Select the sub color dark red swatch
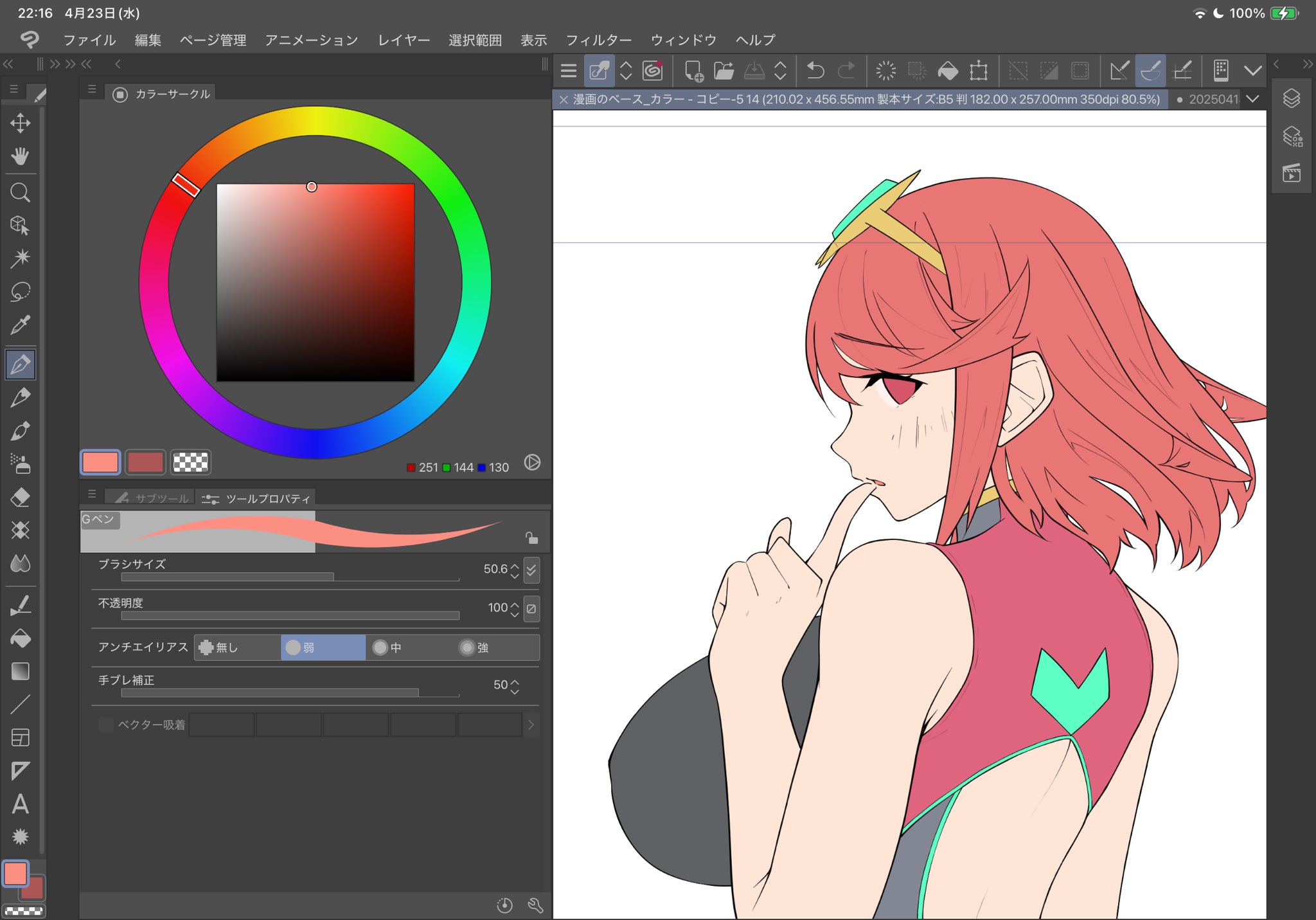The width and height of the screenshot is (1316, 920). tap(145, 462)
